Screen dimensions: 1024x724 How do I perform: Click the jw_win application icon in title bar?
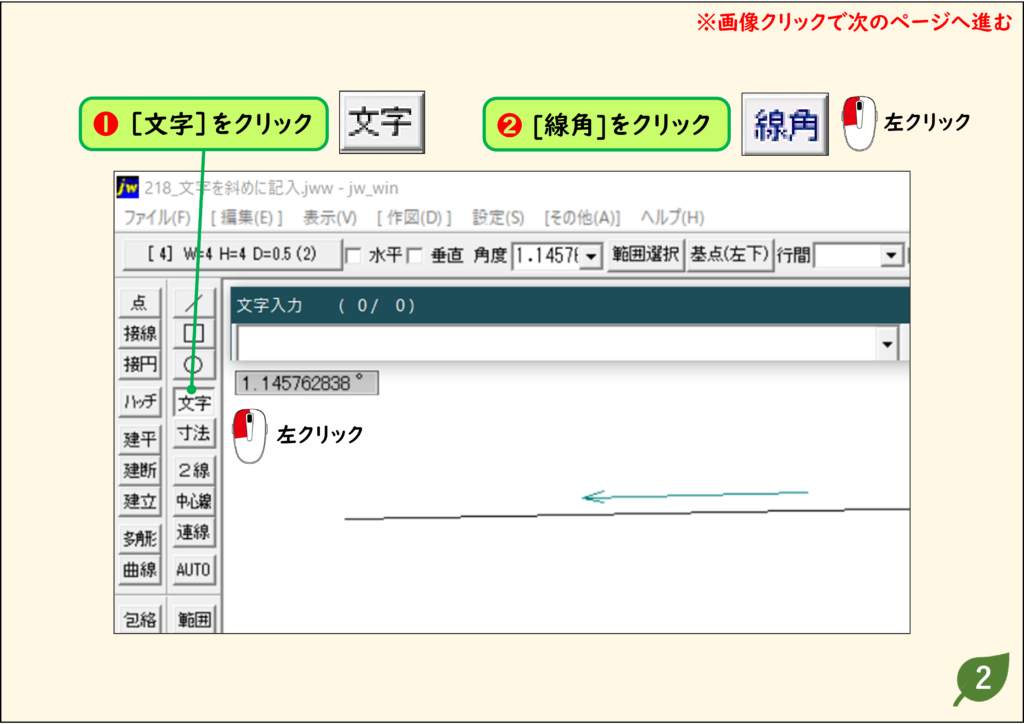(x=127, y=187)
